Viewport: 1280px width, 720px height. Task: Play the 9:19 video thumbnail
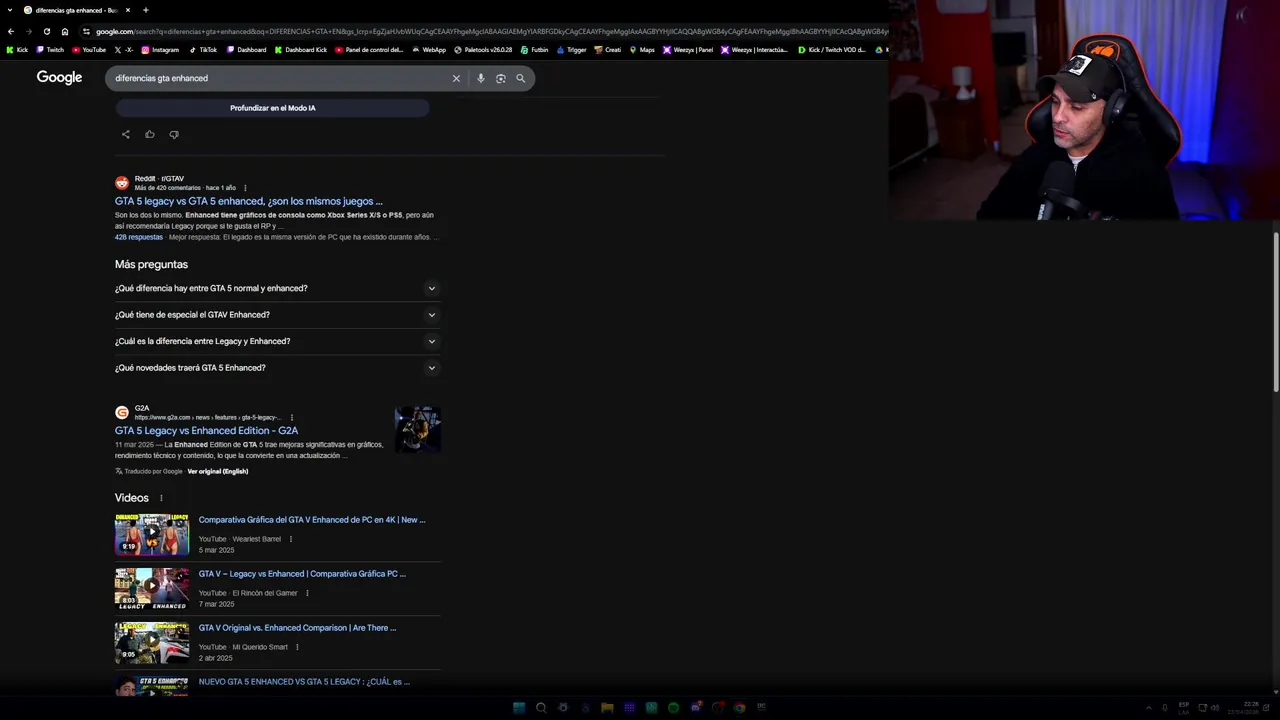[x=152, y=534]
